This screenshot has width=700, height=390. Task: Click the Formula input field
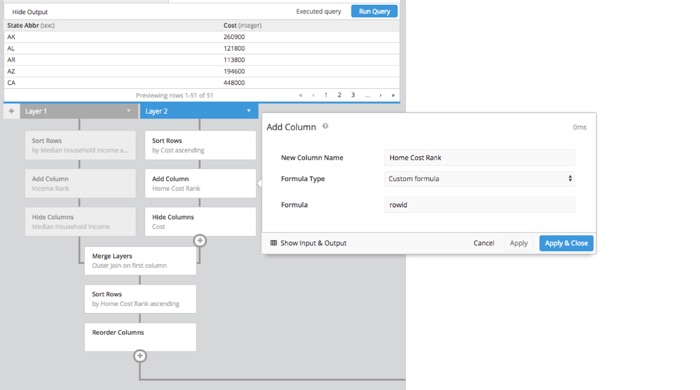(x=479, y=205)
